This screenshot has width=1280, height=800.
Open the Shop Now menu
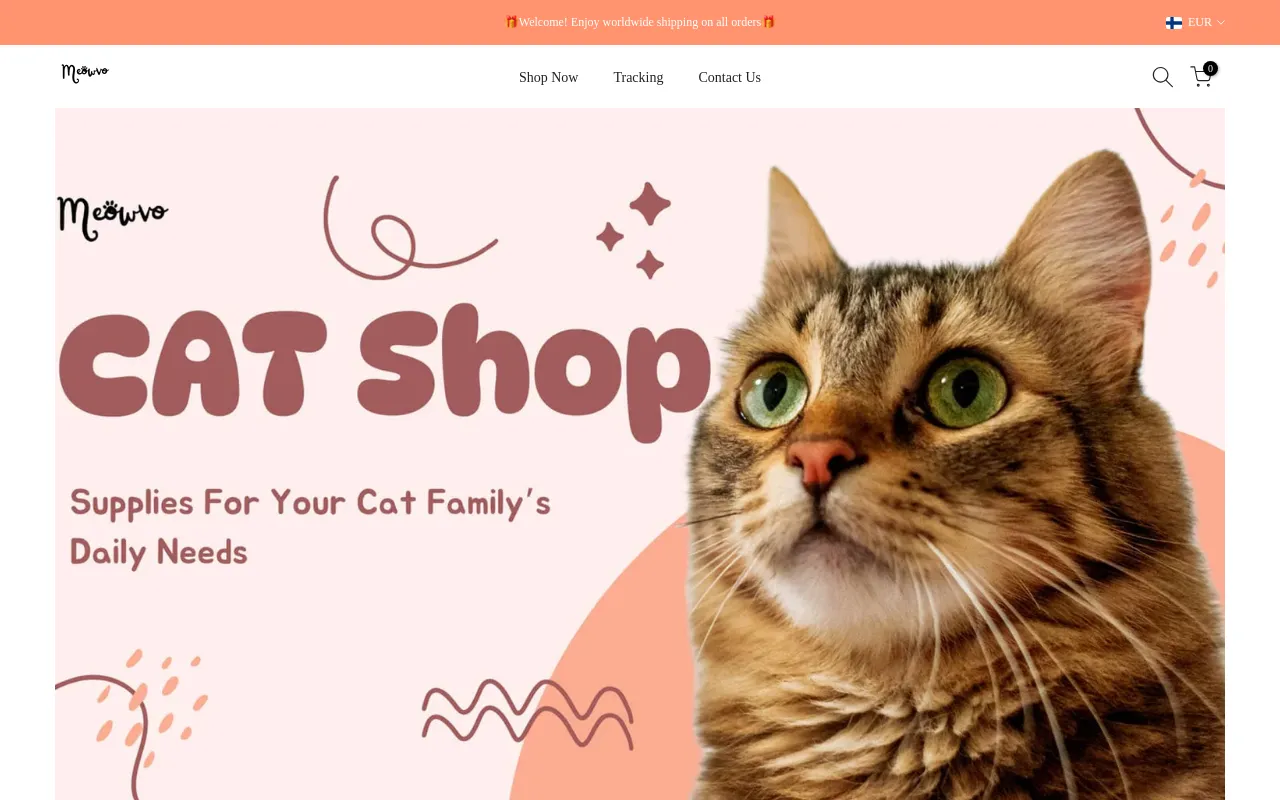tap(548, 77)
